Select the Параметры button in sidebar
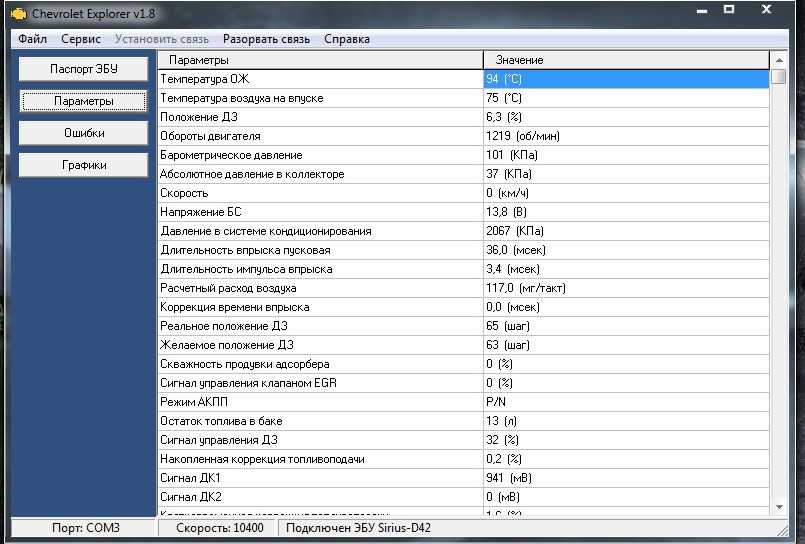Viewport: 805px width, 544px height. click(x=84, y=101)
